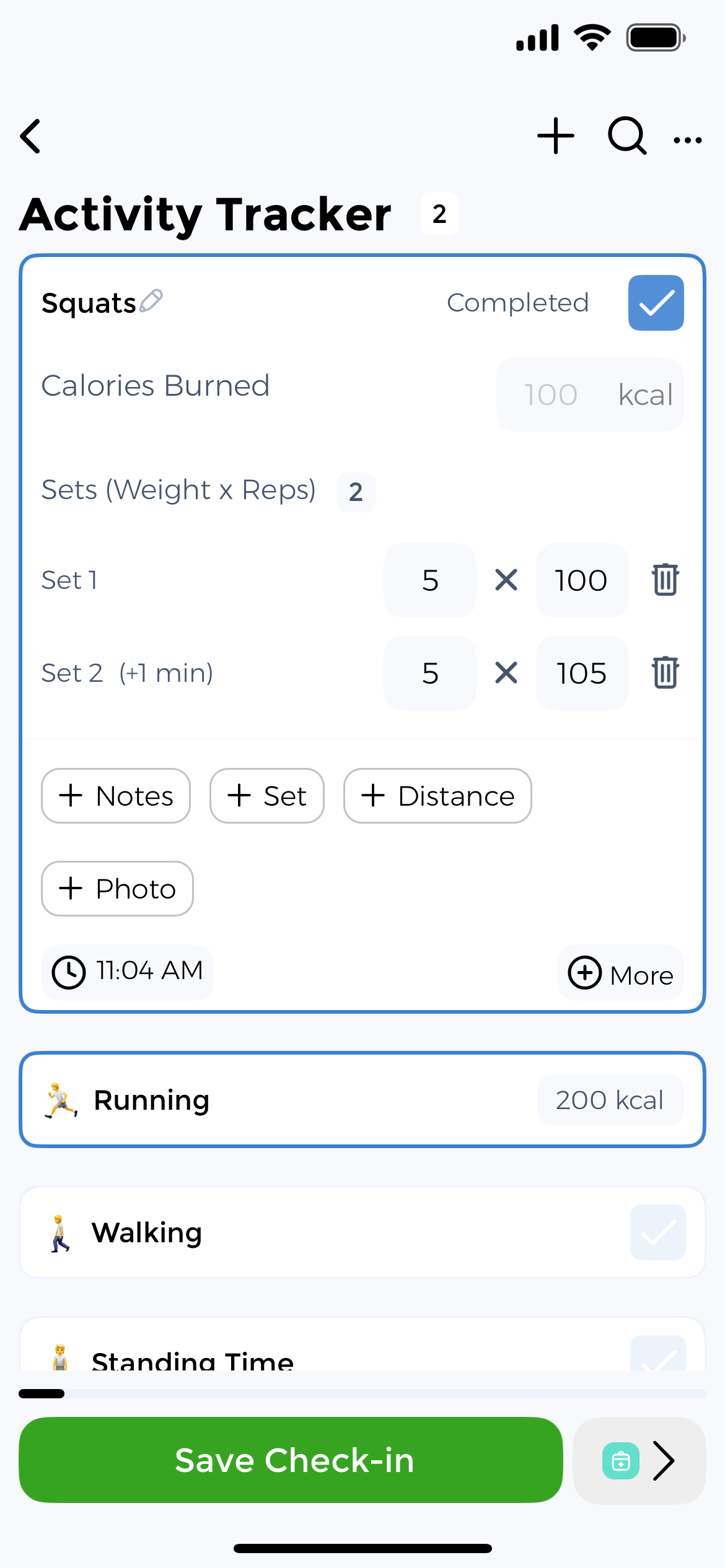Attach a photo with Photo button
The width and height of the screenshot is (725, 1568).
tap(117, 889)
